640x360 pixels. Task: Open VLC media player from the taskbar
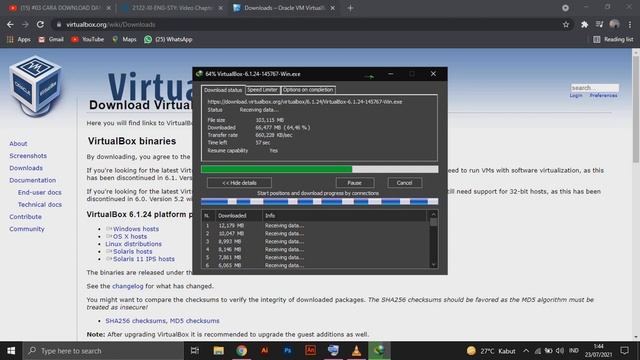pyautogui.click(x=356, y=351)
